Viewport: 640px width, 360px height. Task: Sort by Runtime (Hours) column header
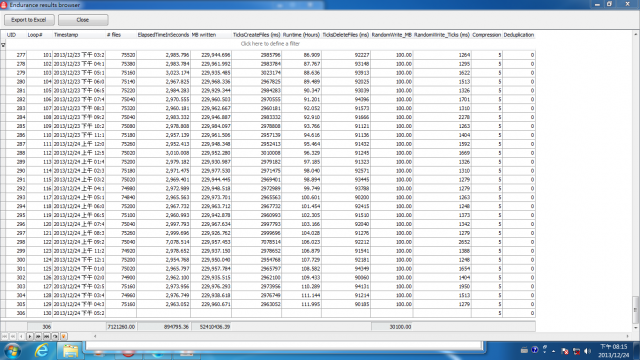coord(301,35)
